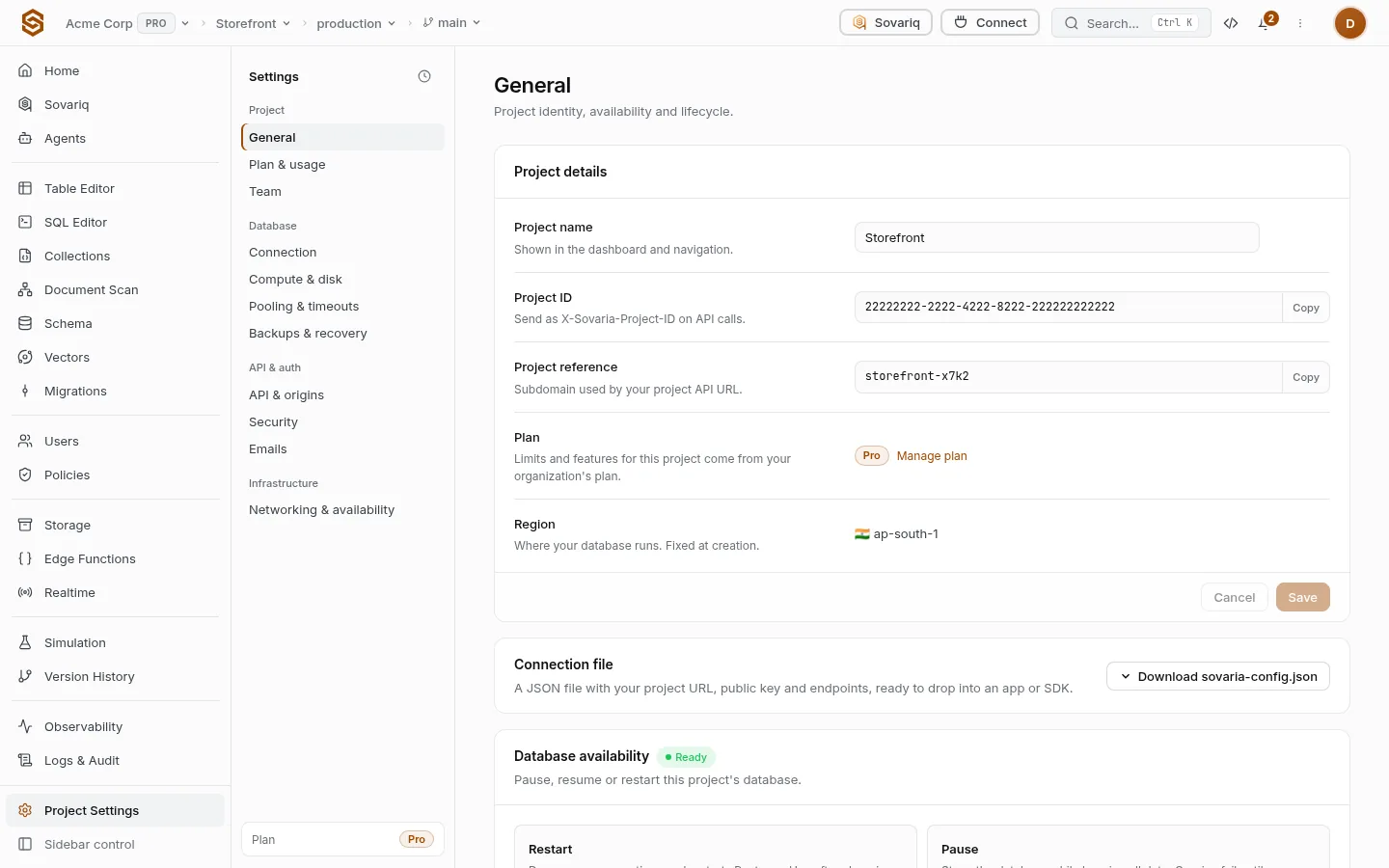Save project details
The image size is (1389, 868).
coord(1302,597)
